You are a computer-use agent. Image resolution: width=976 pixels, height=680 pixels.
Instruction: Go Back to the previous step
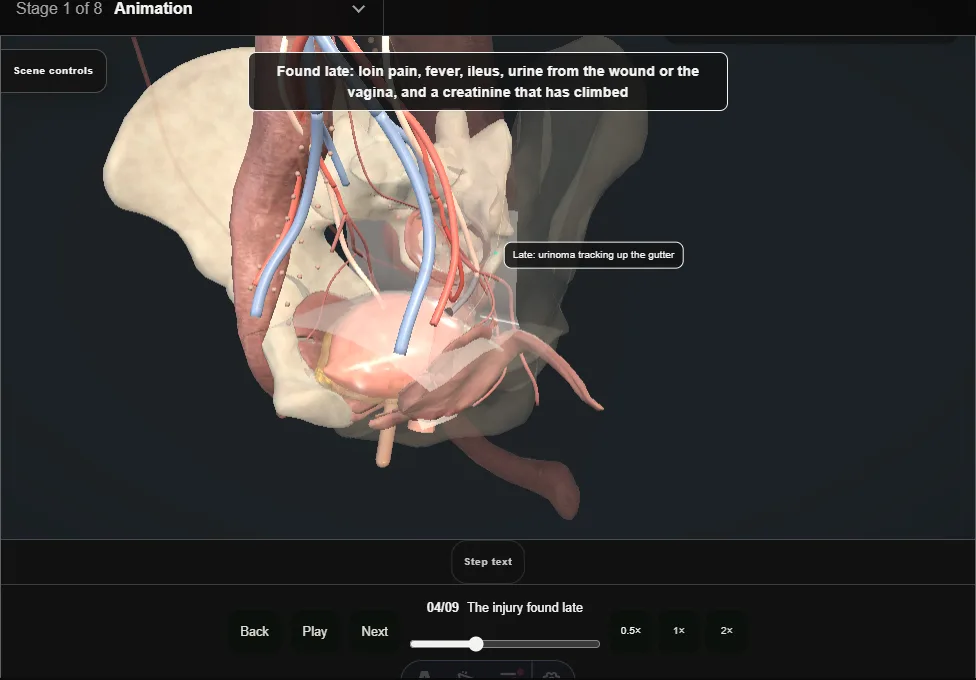255,631
